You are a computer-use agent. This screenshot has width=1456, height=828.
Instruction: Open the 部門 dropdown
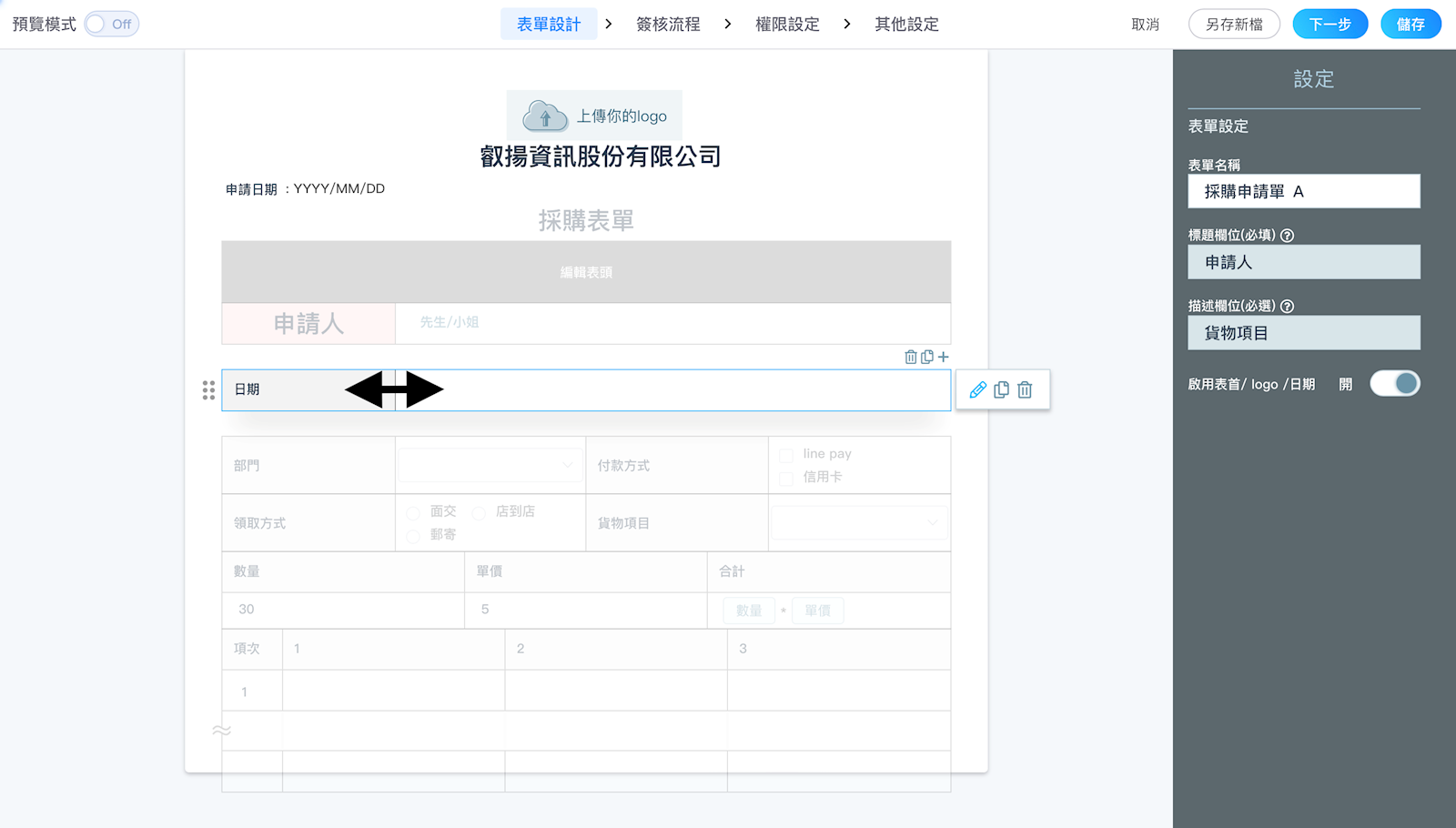pyautogui.click(x=490, y=465)
